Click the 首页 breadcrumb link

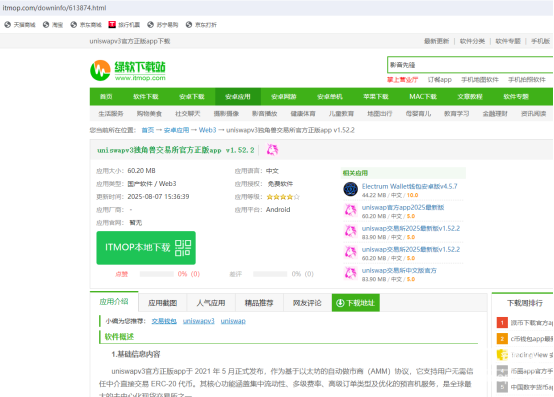(148, 130)
